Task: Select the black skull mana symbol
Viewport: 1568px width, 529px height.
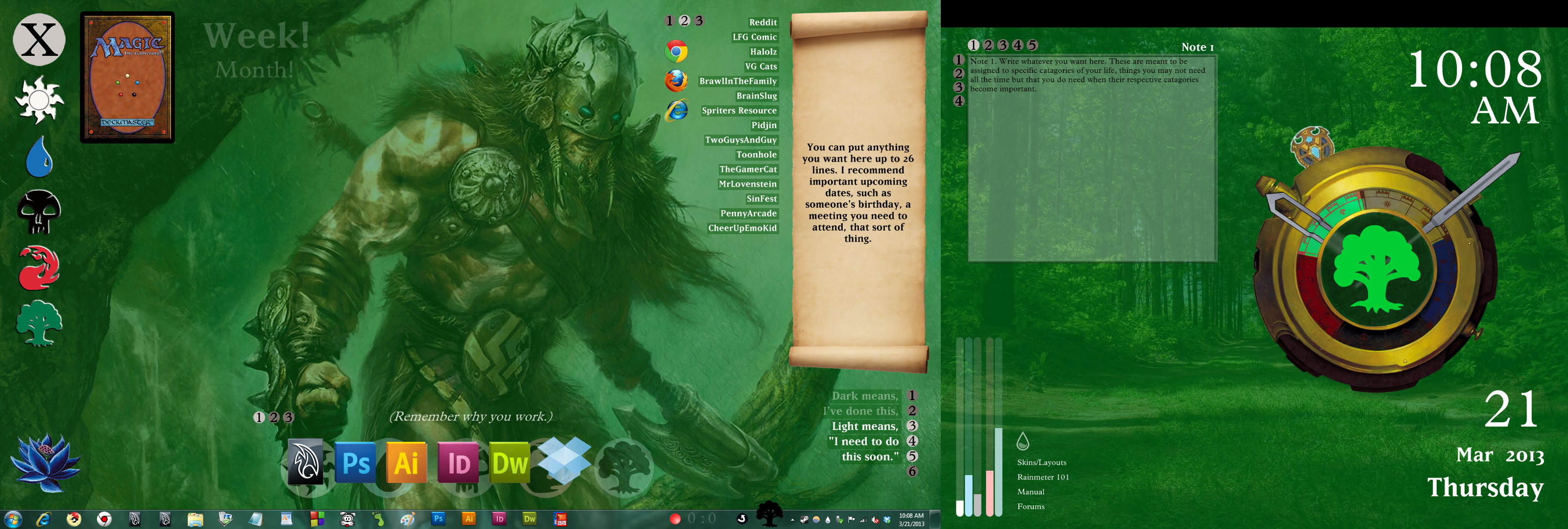Action: point(39,212)
